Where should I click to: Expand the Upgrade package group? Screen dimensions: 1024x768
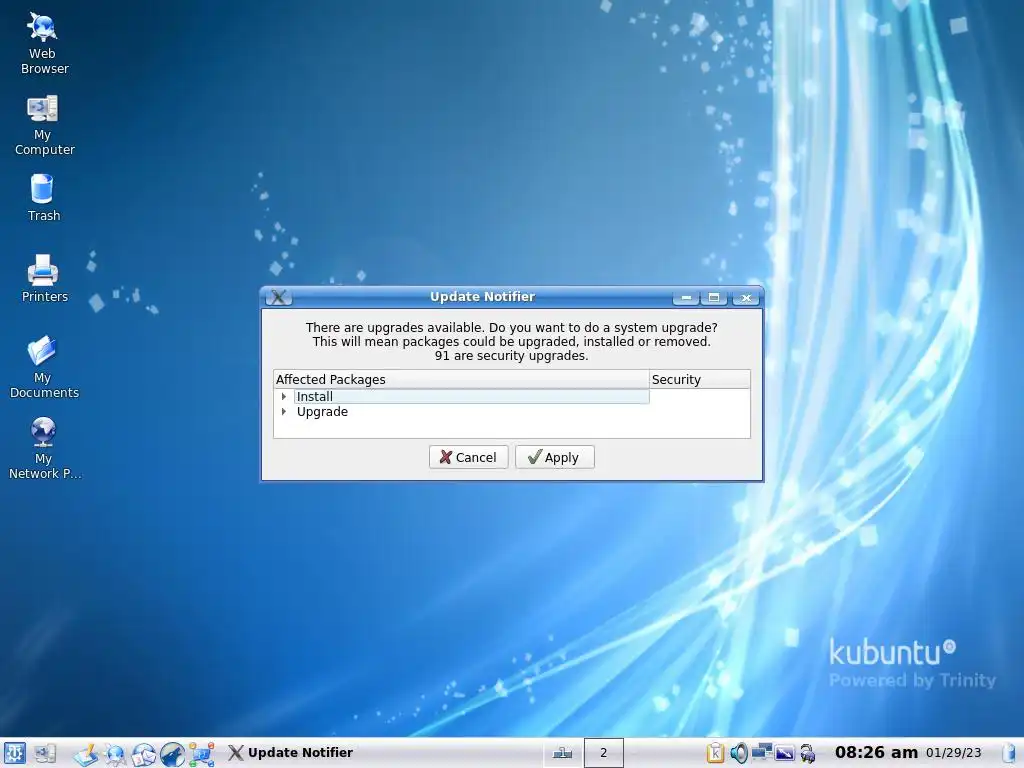(x=283, y=411)
